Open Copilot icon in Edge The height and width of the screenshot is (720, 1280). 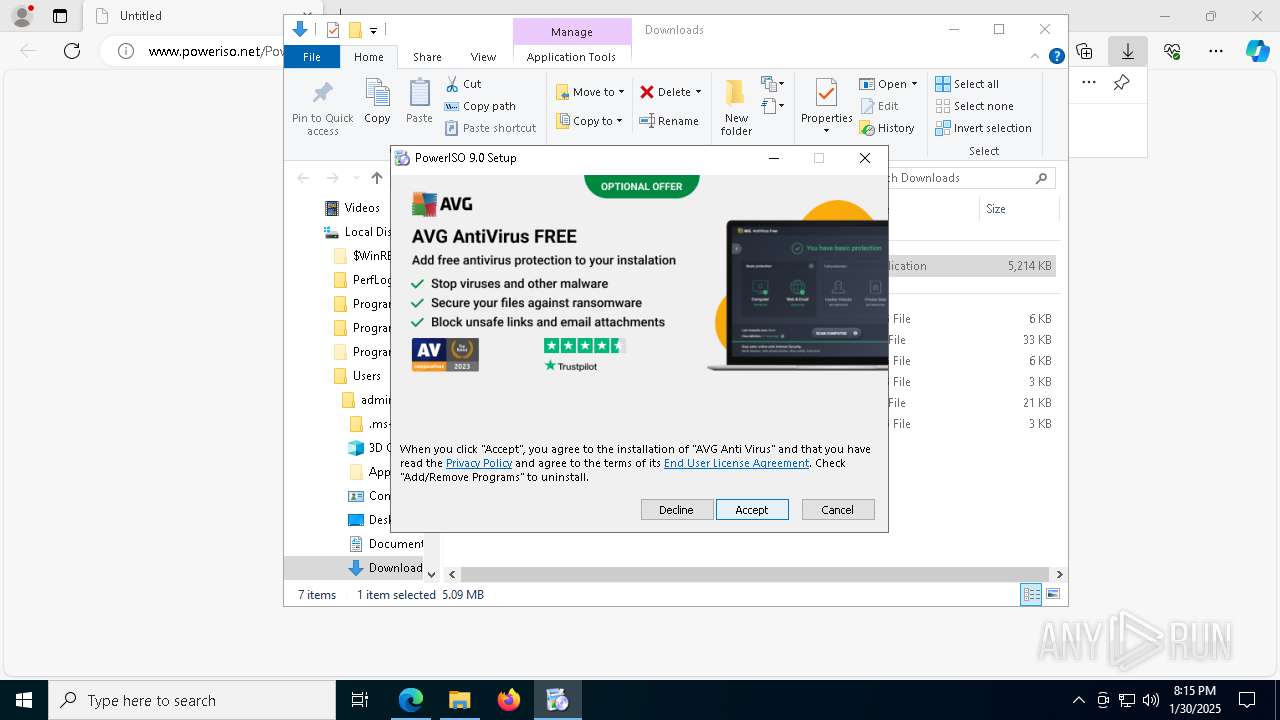[x=1257, y=51]
